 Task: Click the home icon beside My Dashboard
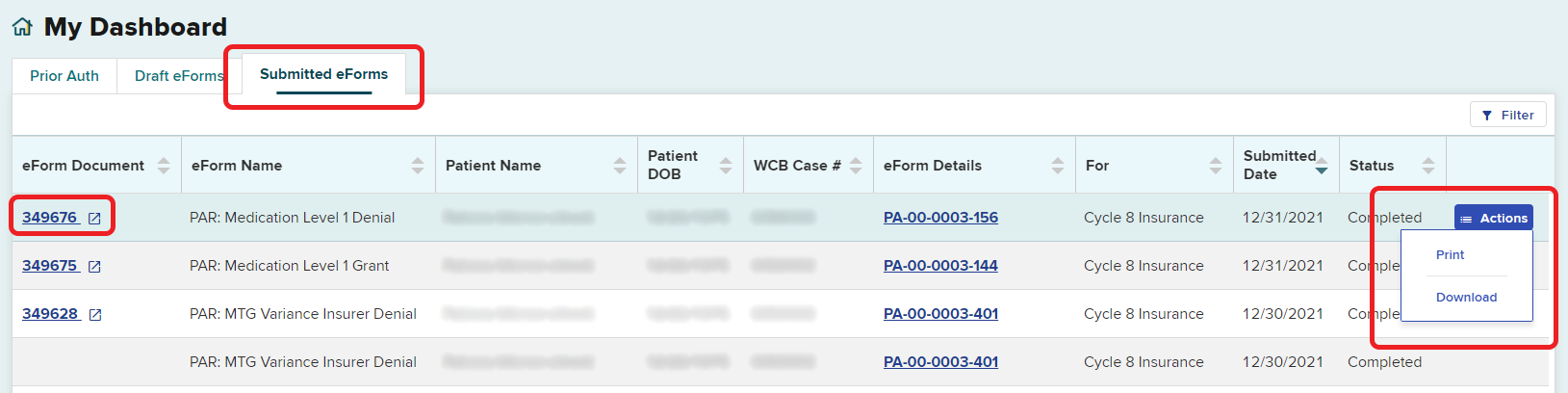(x=22, y=27)
